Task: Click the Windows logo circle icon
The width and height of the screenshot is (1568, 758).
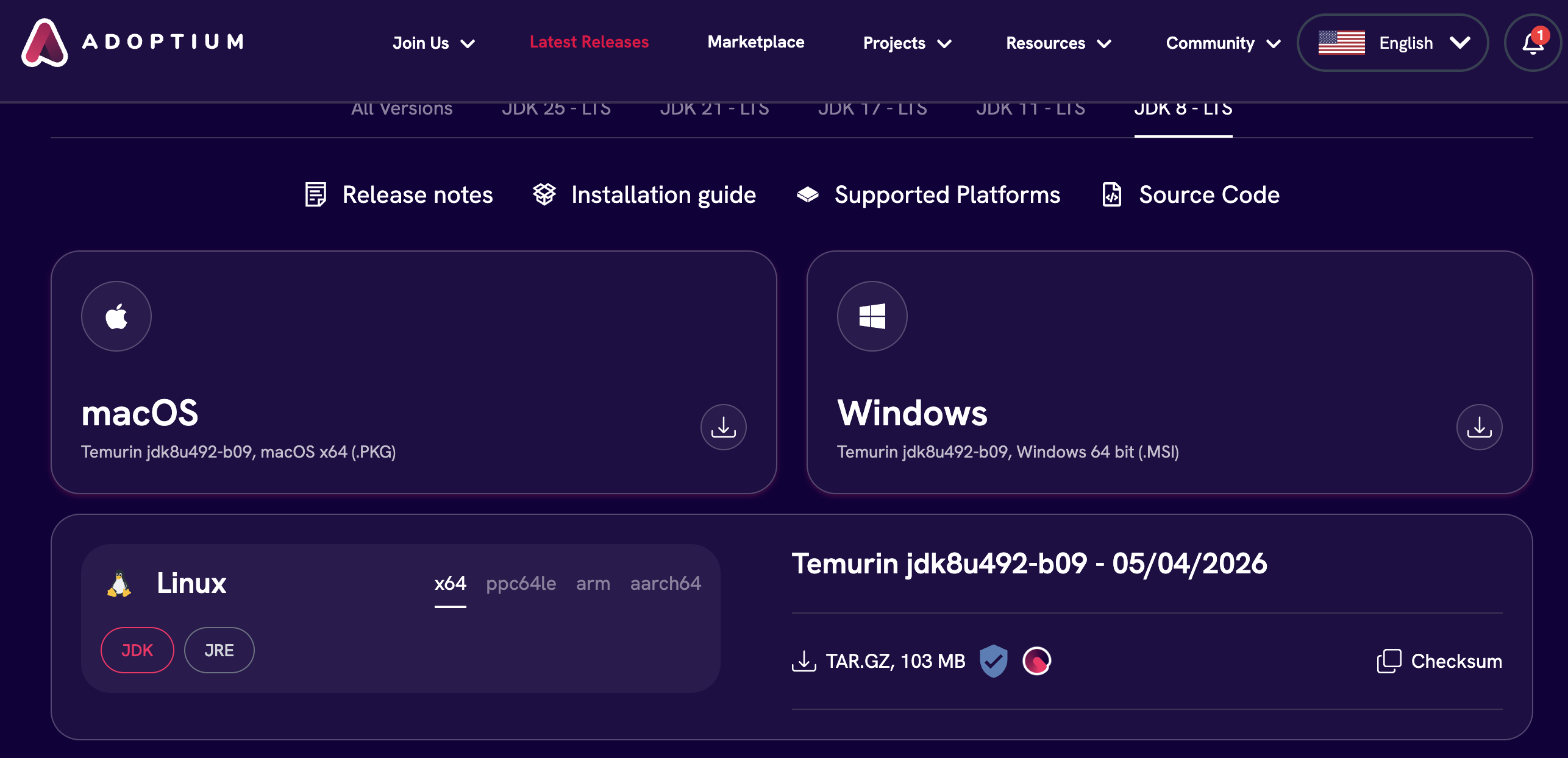Action: [x=872, y=316]
